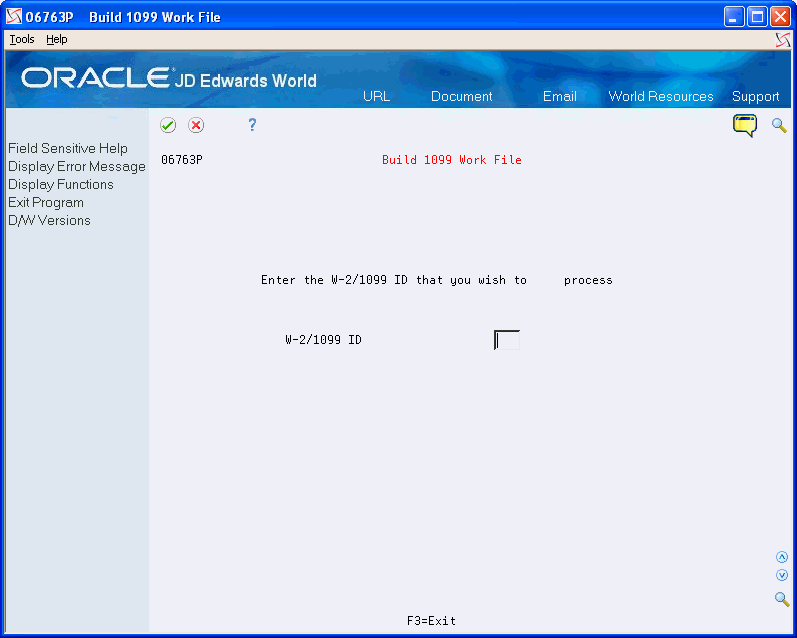Close the Build 1099 Work File window

pos(780,17)
